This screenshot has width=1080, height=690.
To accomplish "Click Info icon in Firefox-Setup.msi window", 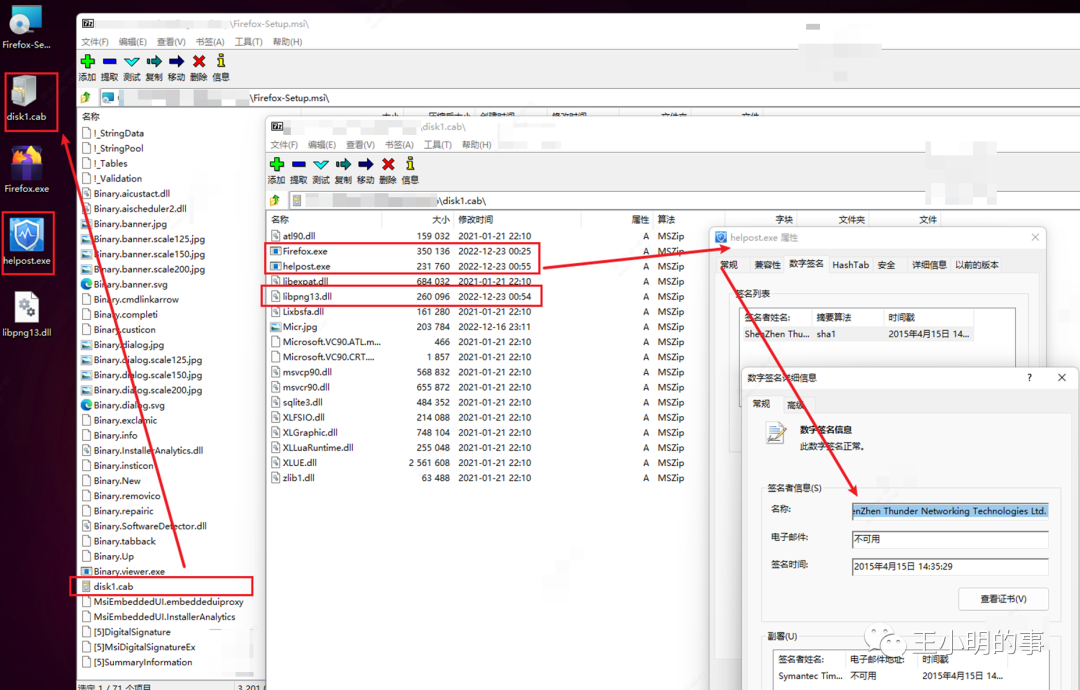I will point(221,61).
